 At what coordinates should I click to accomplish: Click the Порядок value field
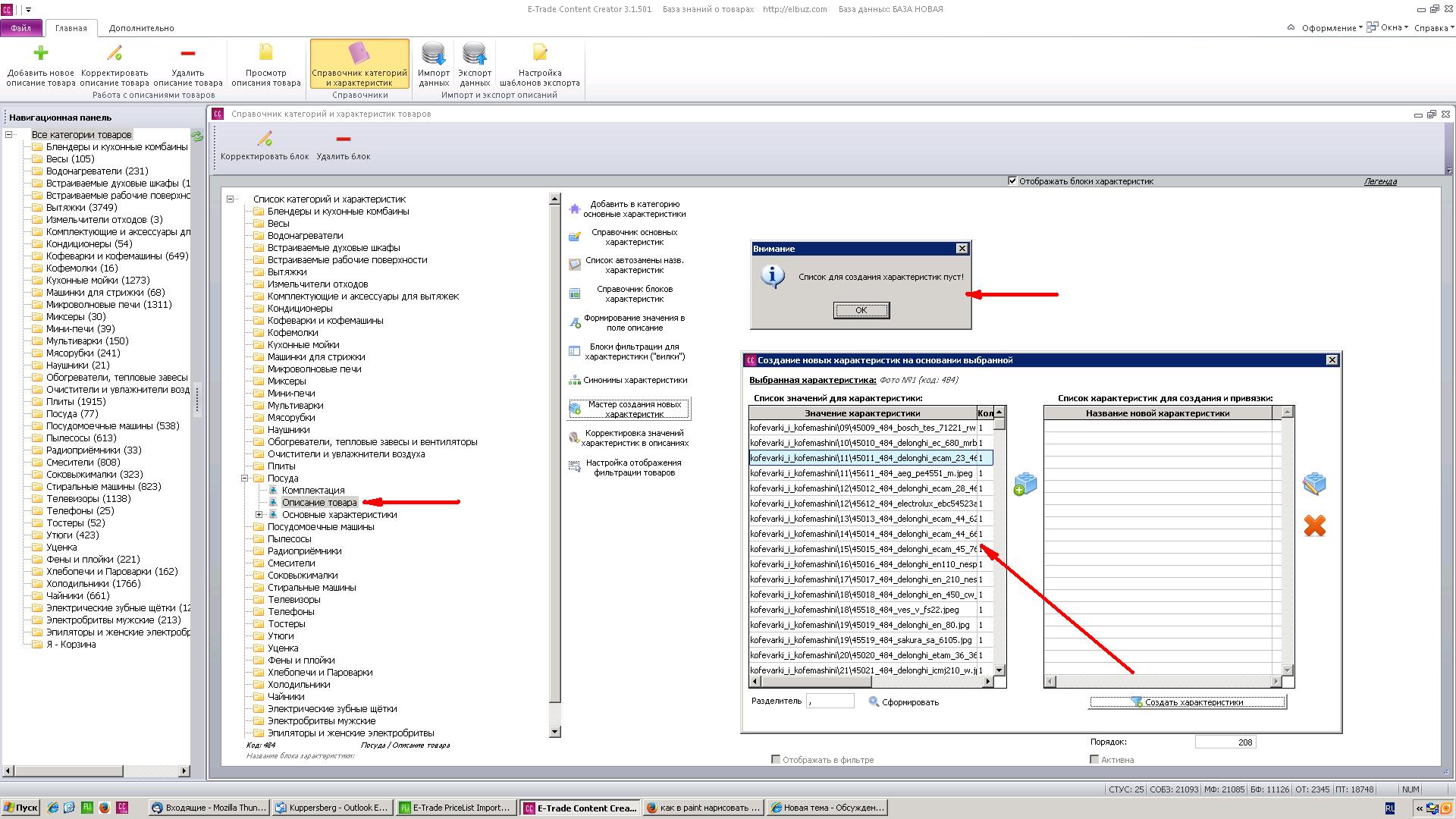(1225, 742)
